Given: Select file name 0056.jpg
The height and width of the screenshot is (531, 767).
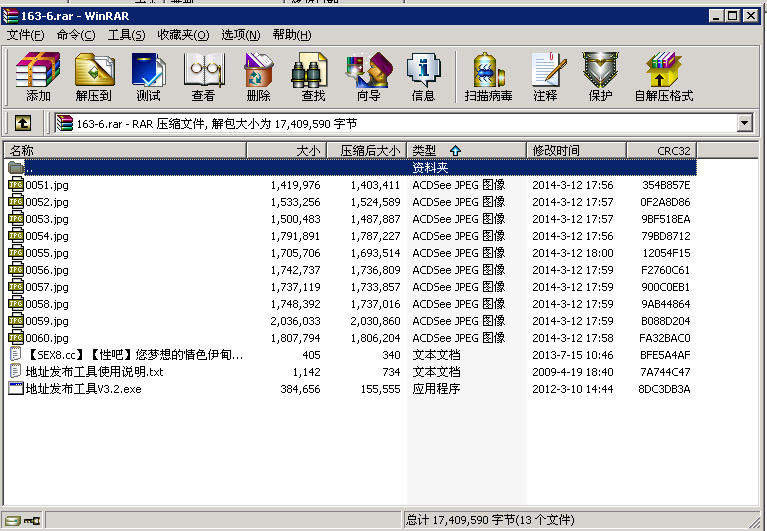Looking at the screenshot, I should pyautogui.click(x=47, y=270).
